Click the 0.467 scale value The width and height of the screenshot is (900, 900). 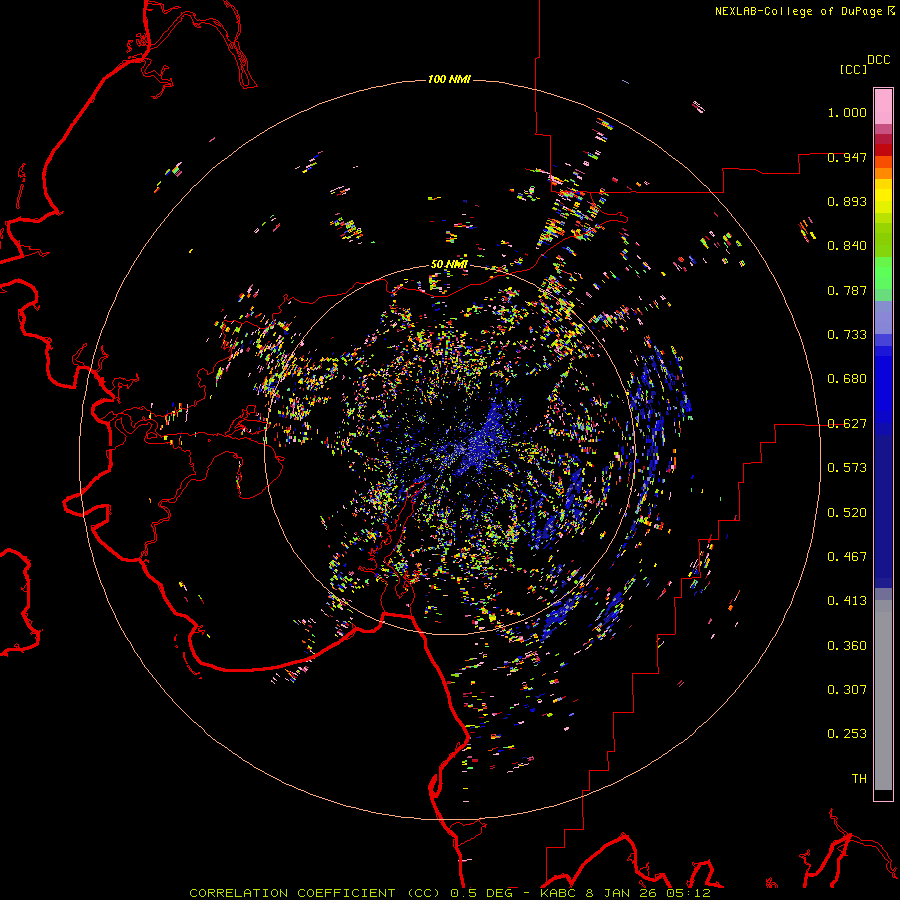(847, 557)
